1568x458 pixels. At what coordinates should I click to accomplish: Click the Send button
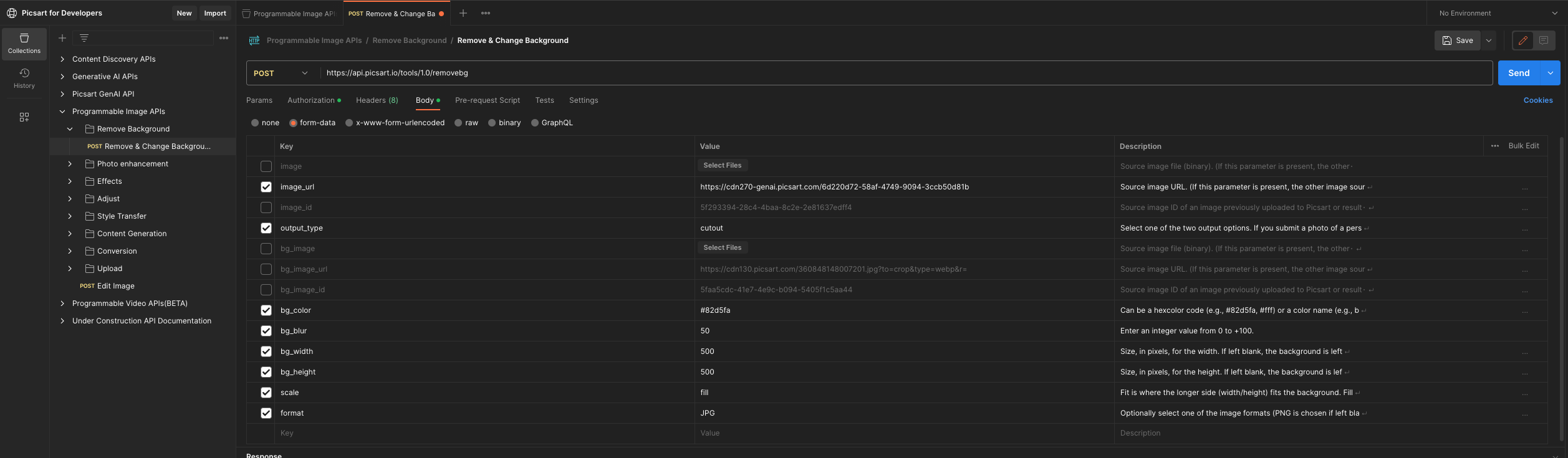pyautogui.click(x=1519, y=73)
